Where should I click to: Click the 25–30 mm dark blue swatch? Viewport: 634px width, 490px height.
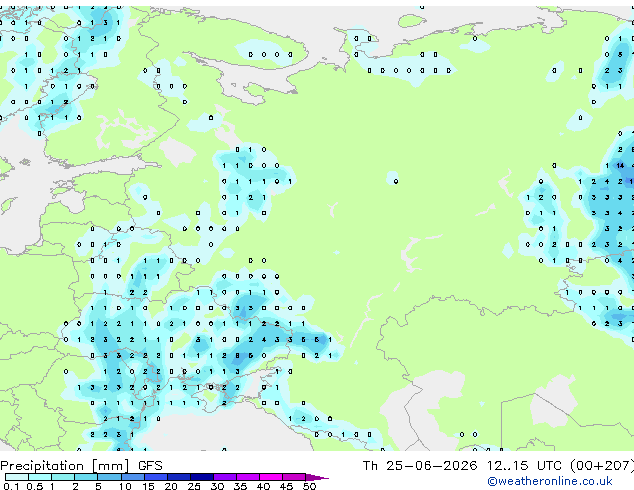(x=202, y=477)
